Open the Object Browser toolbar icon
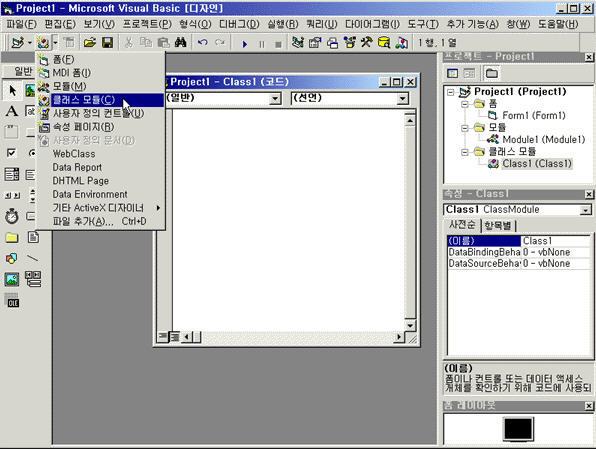This screenshot has width=596, height=449. (x=349, y=43)
